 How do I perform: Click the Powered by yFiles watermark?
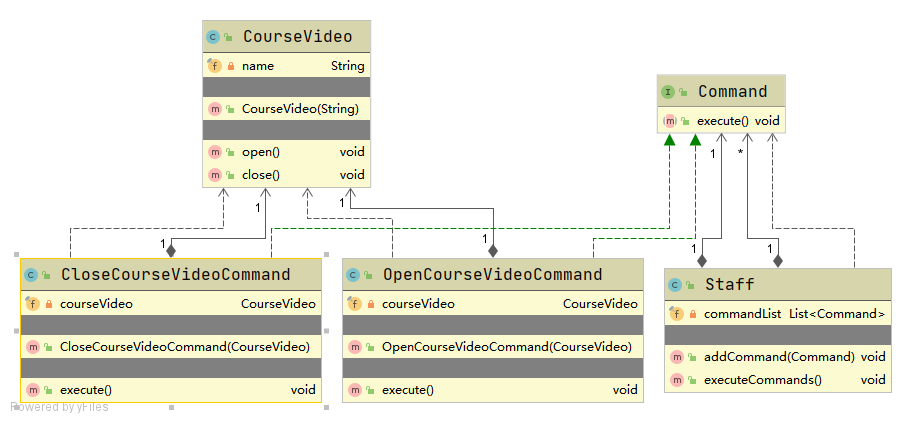coord(59,407)
